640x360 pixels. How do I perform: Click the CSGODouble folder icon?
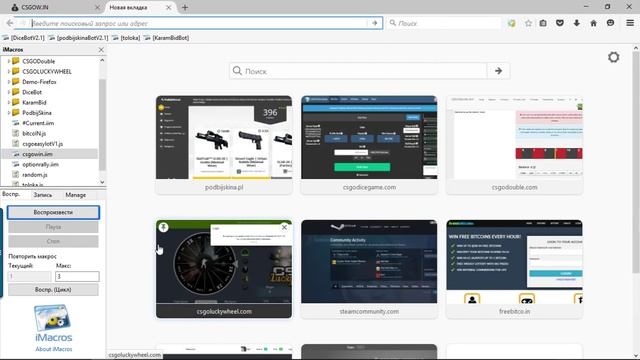(x=16, y=61)
